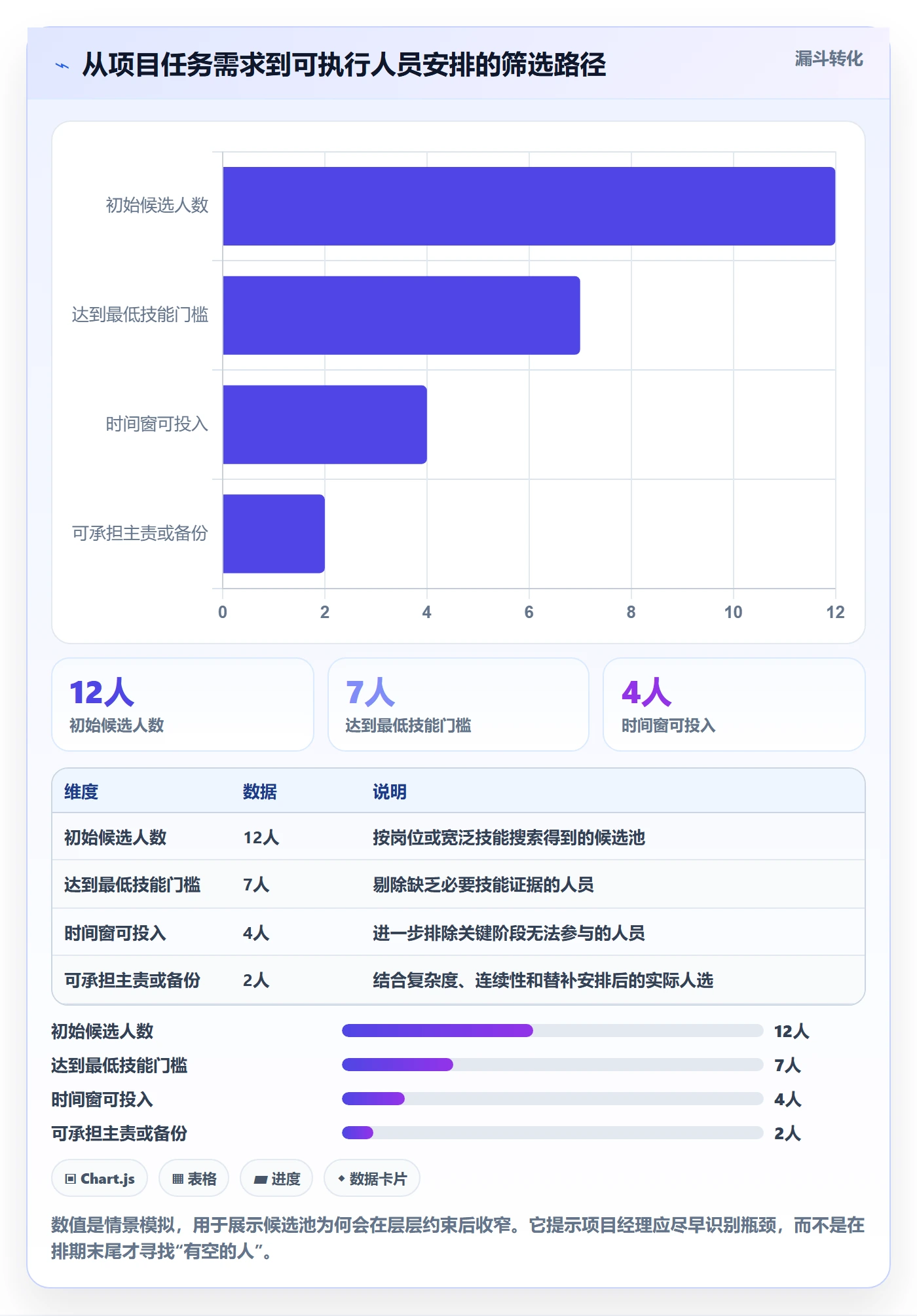Click the x-axis tick label 12
The height and width of the screenshot is (1316, 917).
(x=835, y=612)
